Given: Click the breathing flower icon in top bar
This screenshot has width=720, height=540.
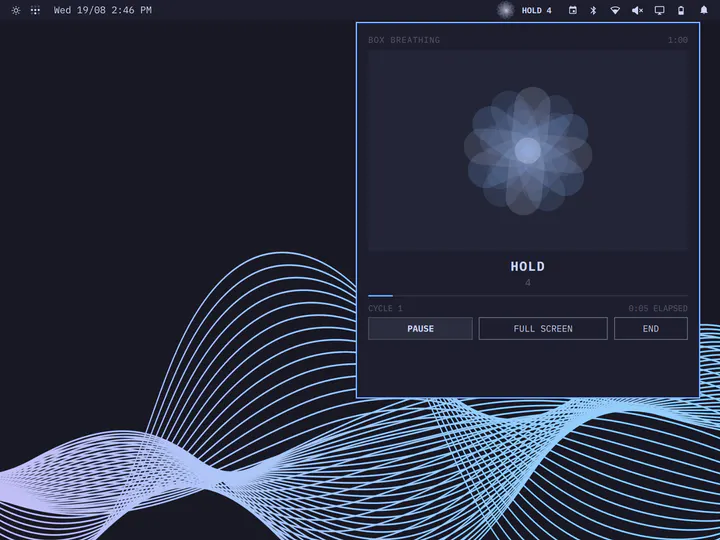Looking at the screenshot, I should click(x=506, y=10).
